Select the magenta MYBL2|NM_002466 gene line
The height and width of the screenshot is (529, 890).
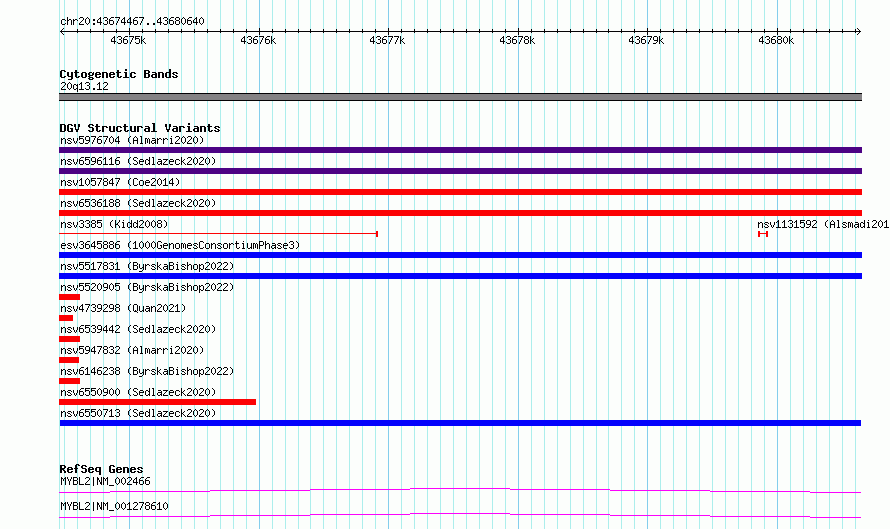pyautogui.click(x=460, y=490)
